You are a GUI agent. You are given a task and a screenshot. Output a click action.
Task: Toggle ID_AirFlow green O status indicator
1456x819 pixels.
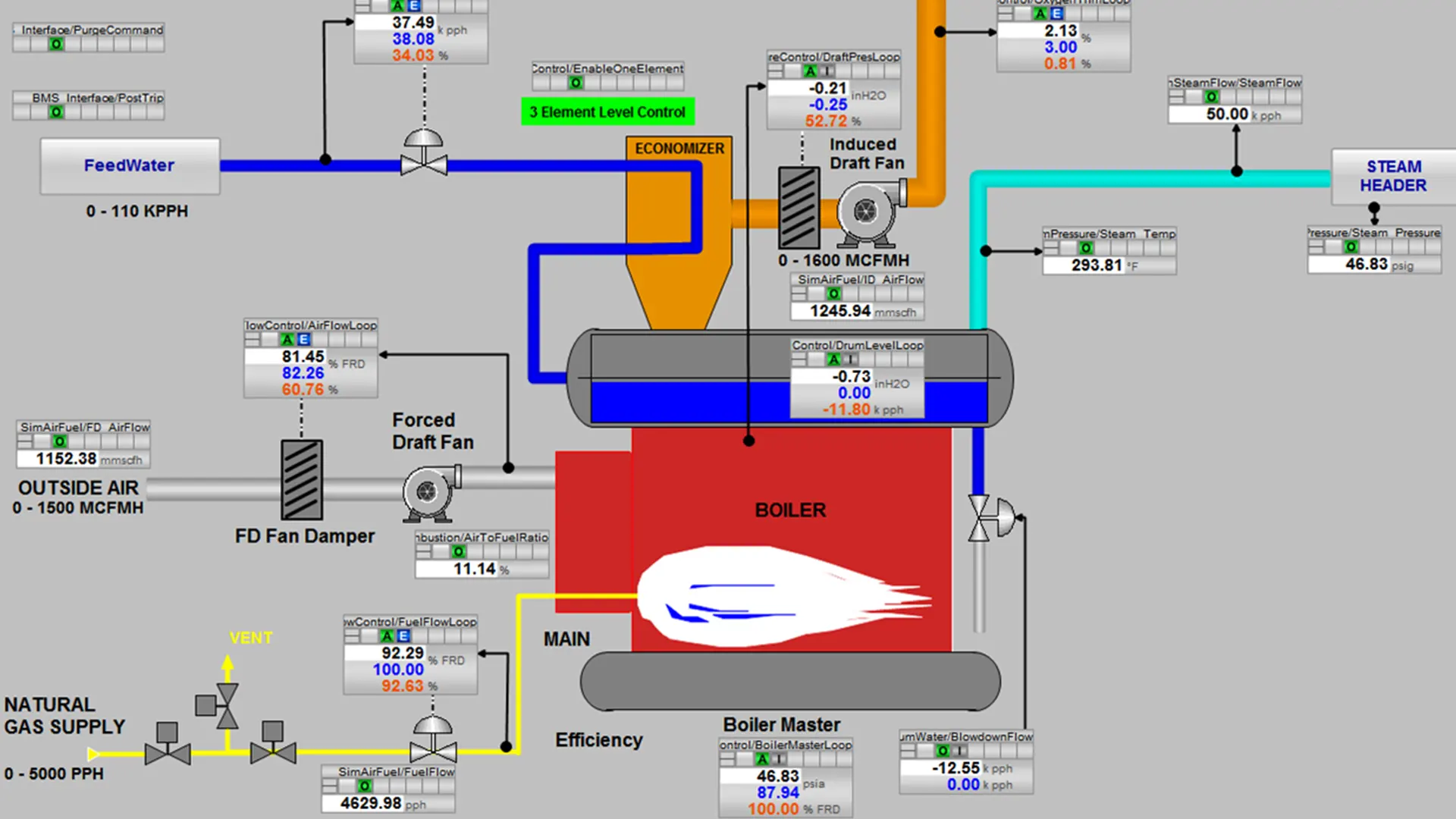click(834, 293)
